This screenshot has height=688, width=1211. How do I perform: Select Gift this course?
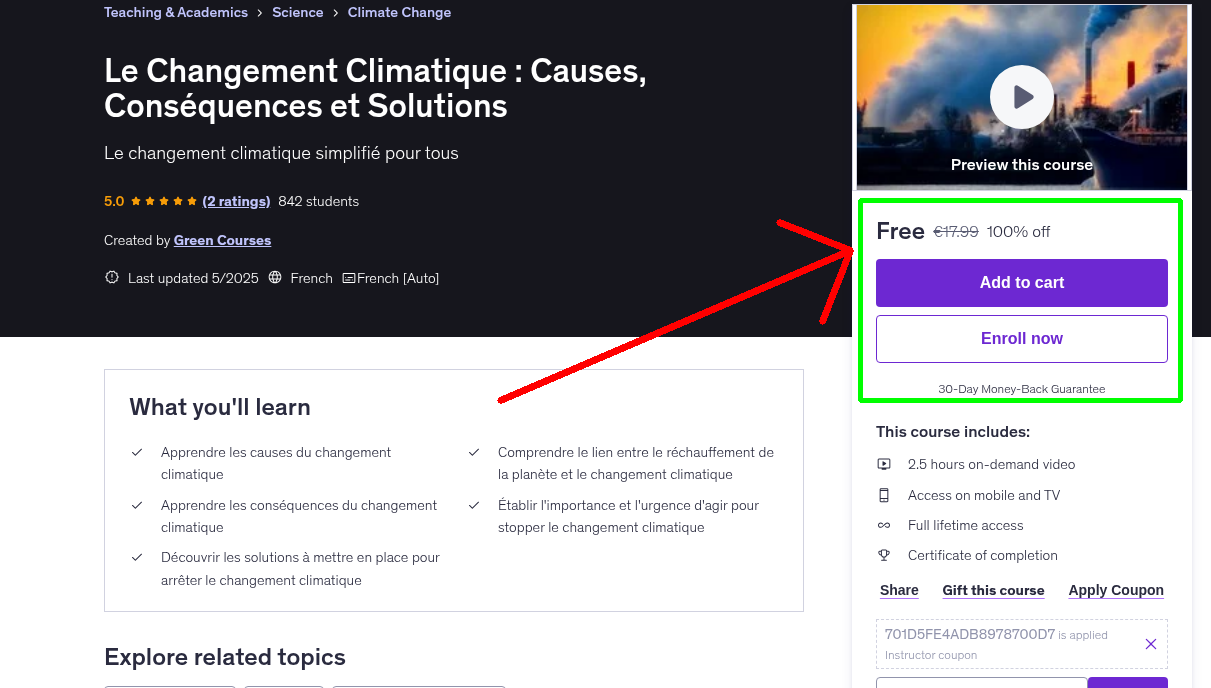993,590
